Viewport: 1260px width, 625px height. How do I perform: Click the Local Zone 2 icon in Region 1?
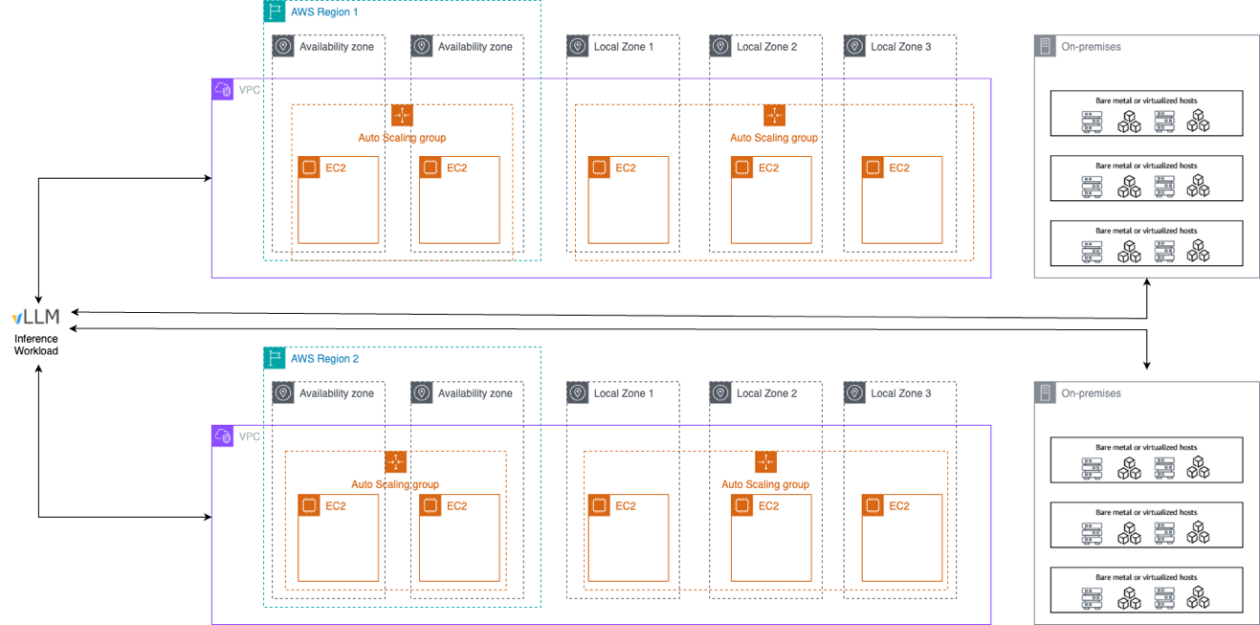click(x=719, y=46)
